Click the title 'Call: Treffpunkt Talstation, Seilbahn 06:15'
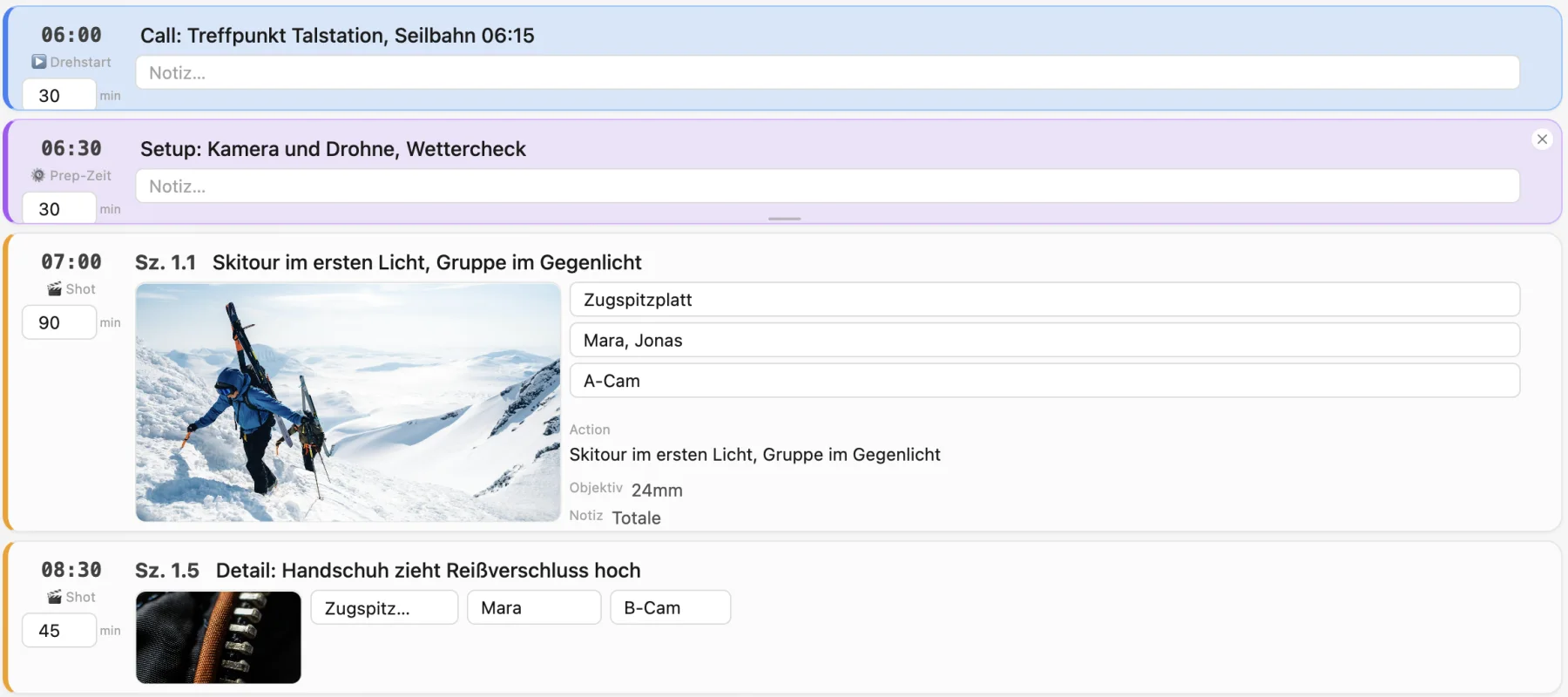 (337, 36)
